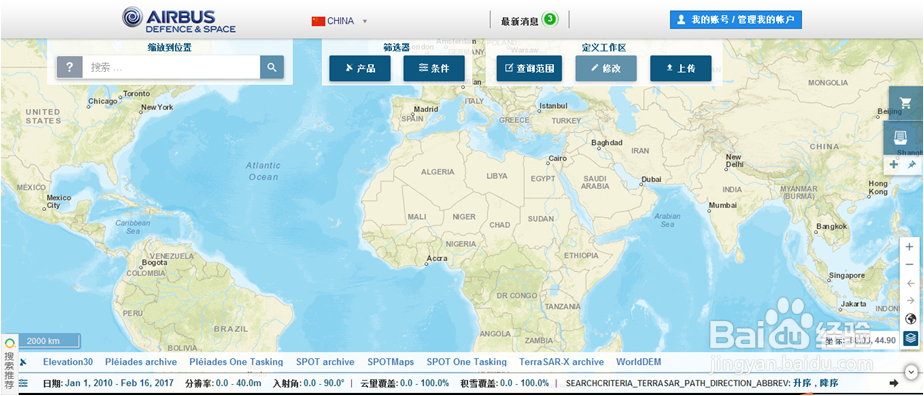Select the Elevation30 product
This screenshot has height=396, width=924.
[68, 362]
